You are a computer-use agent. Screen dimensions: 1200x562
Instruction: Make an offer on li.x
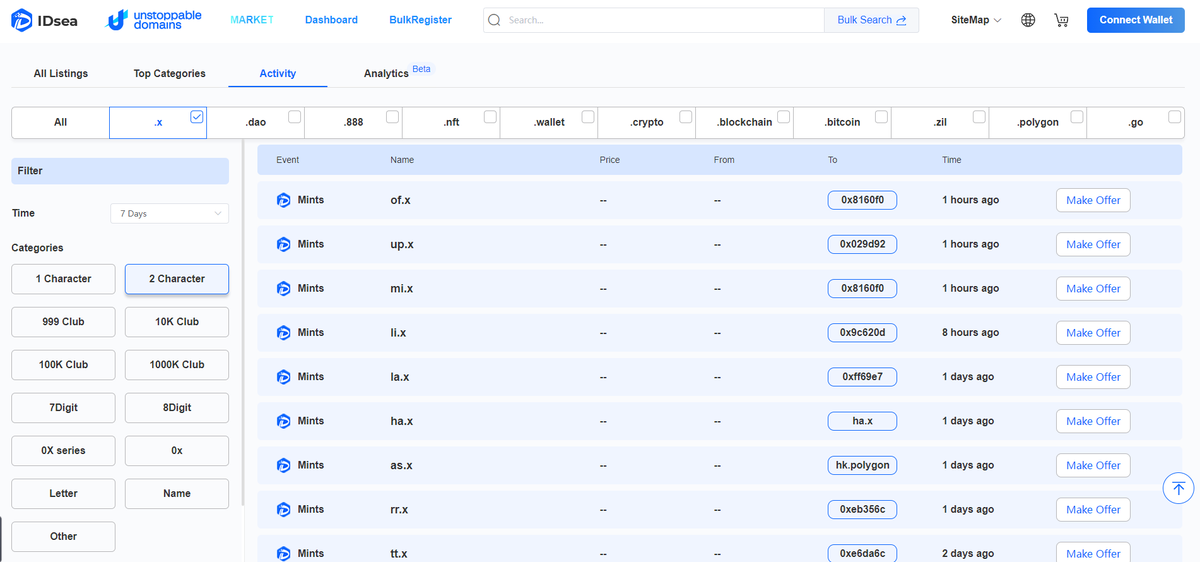click(x=1093, y=332)
